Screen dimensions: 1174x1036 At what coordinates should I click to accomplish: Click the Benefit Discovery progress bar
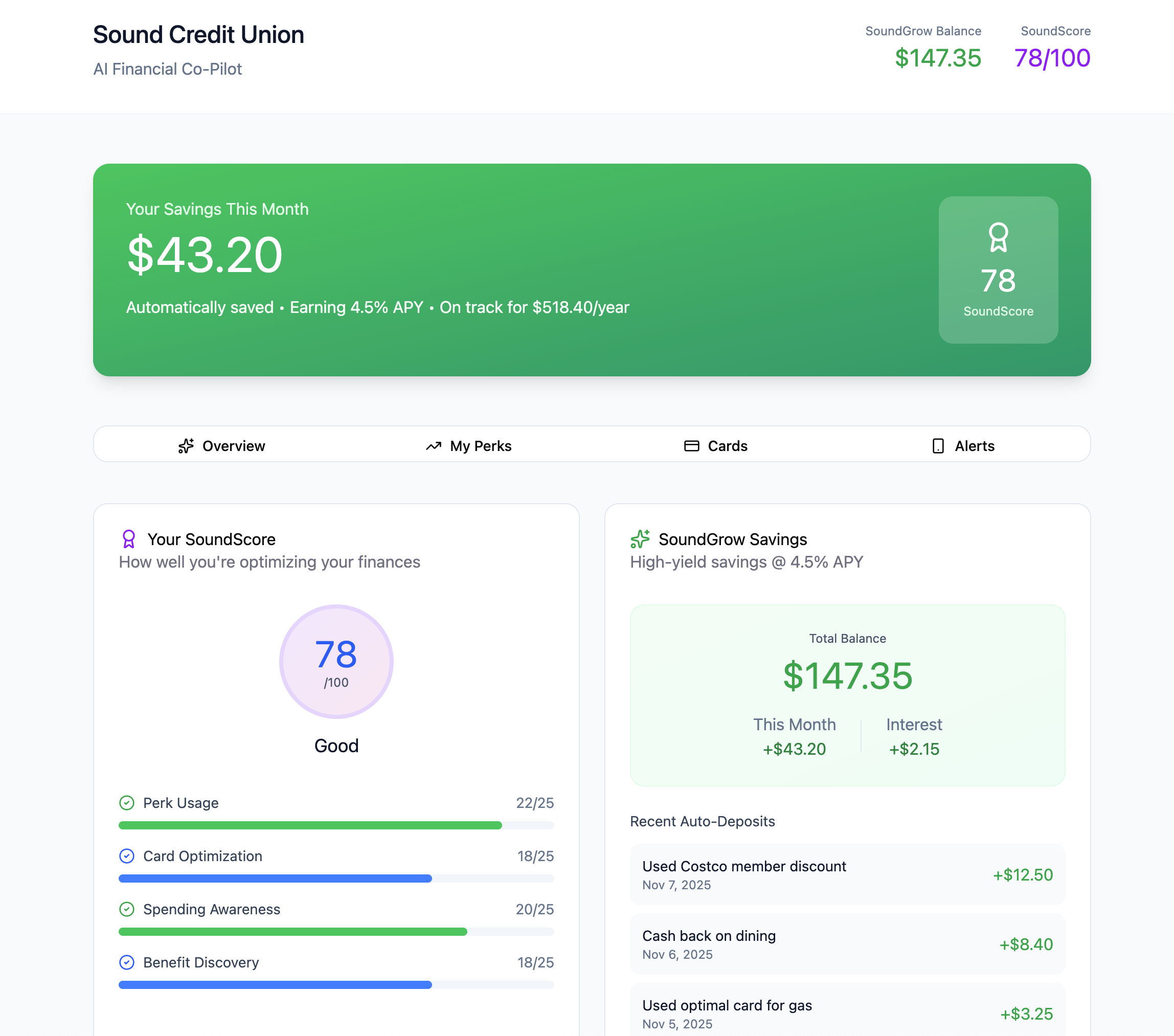pyautogui.click(x=336, y=985)
